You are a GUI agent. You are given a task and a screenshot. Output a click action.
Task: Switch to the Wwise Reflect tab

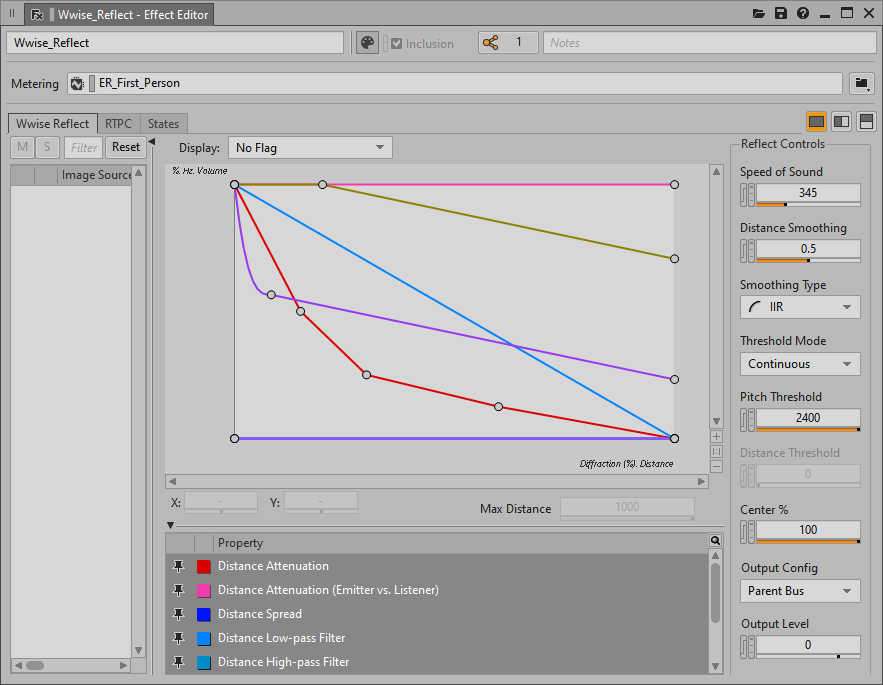52,123
